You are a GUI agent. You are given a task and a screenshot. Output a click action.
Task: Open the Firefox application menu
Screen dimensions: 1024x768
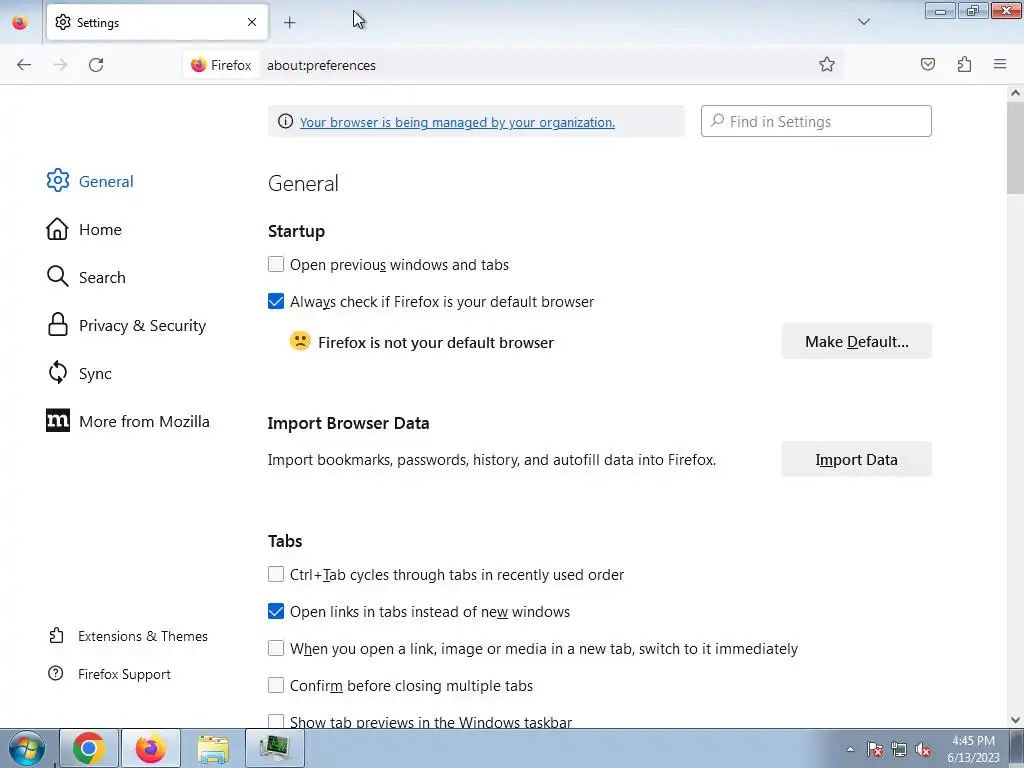[x=1000, y=64]
